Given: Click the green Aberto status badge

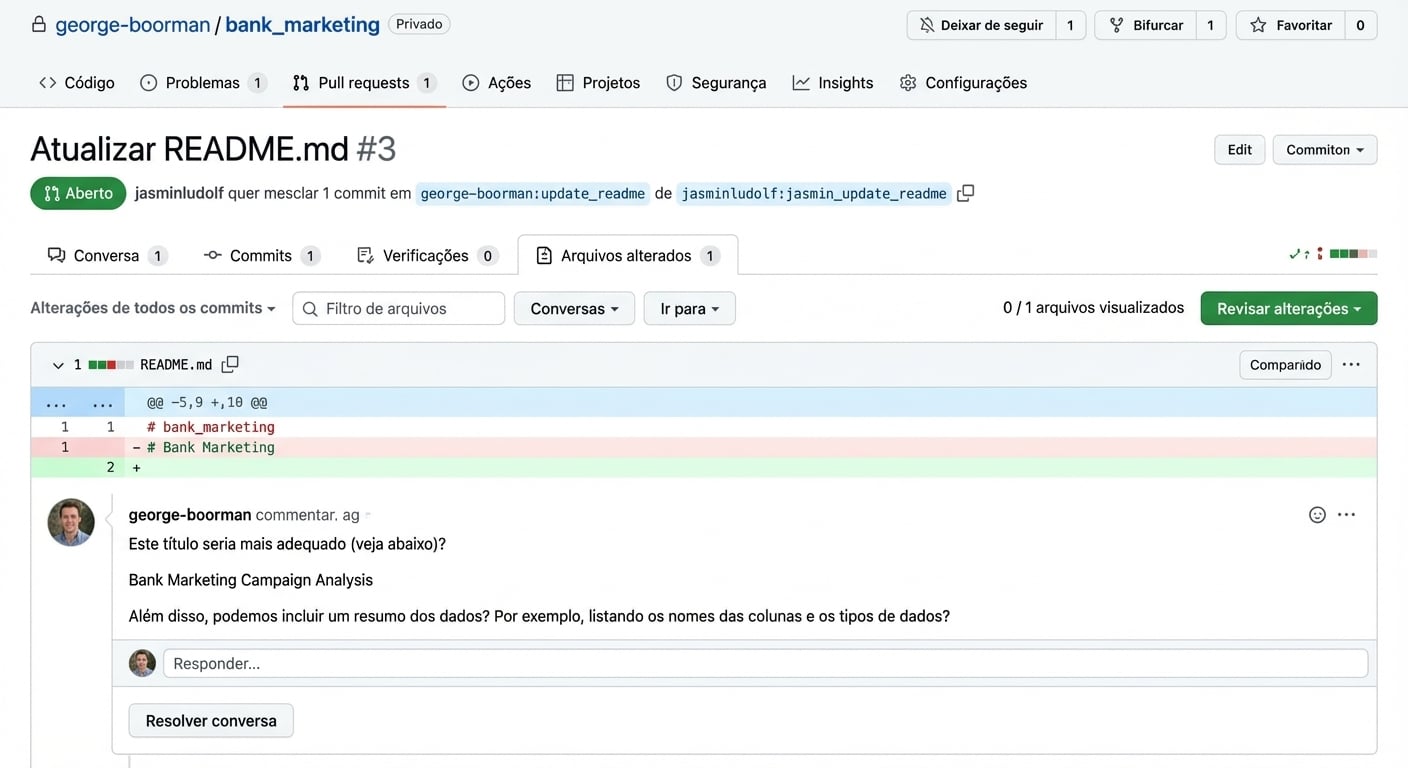Looking at the screenshot, I should (78, 194).
